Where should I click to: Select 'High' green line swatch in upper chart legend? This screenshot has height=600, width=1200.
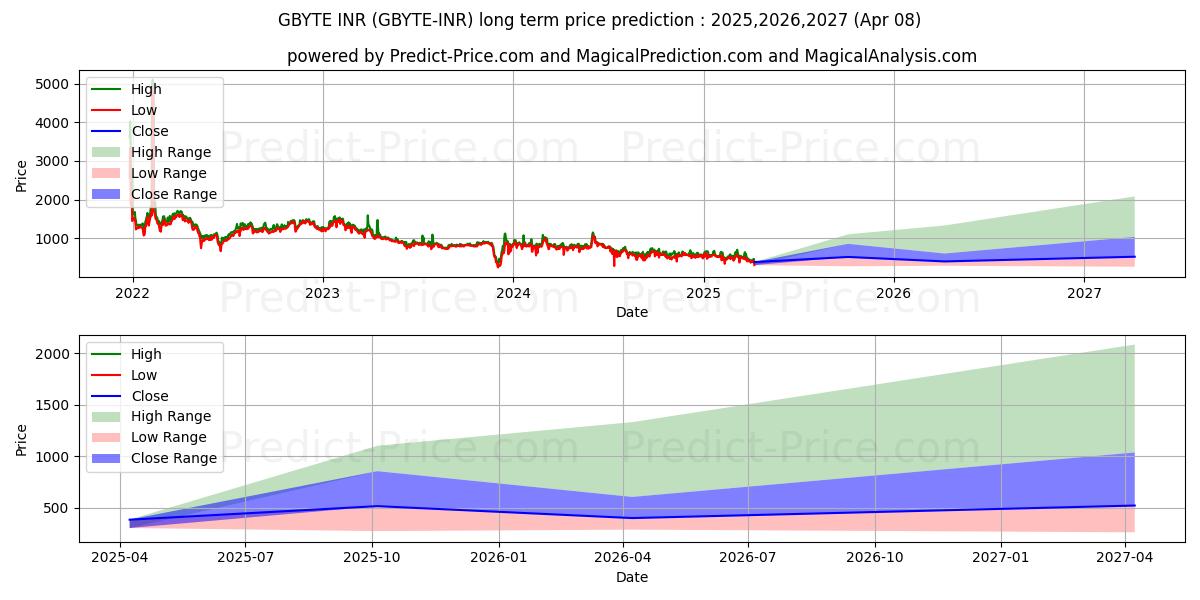pos(106,89)
